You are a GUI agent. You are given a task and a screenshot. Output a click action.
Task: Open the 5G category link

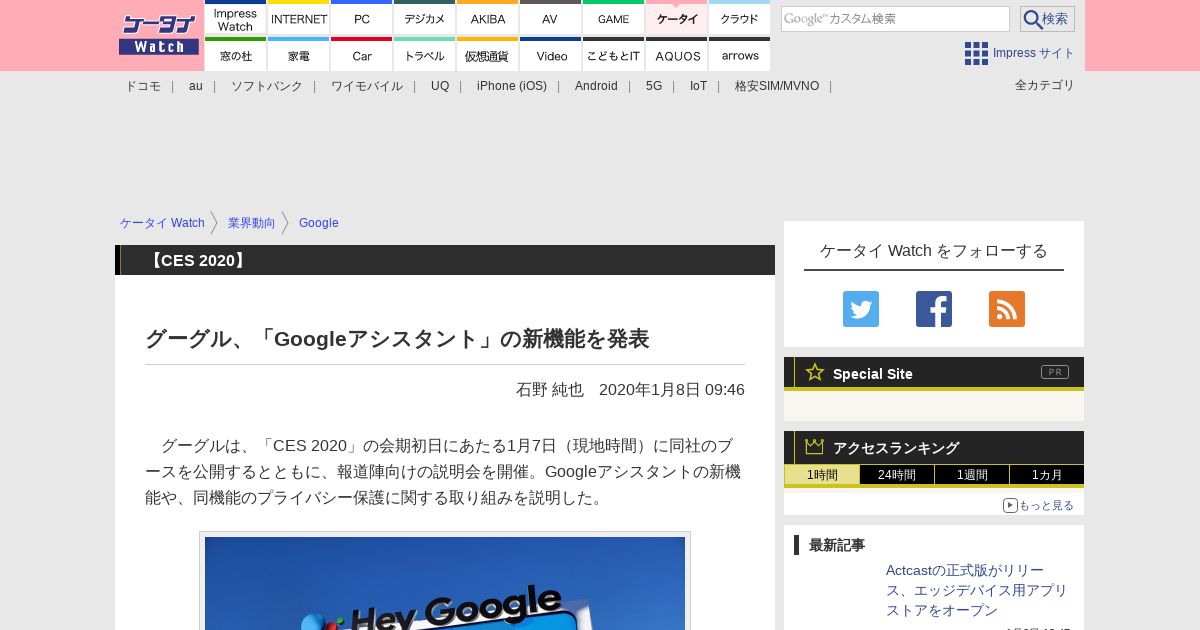pyautogui.click(x=654, y=86)
